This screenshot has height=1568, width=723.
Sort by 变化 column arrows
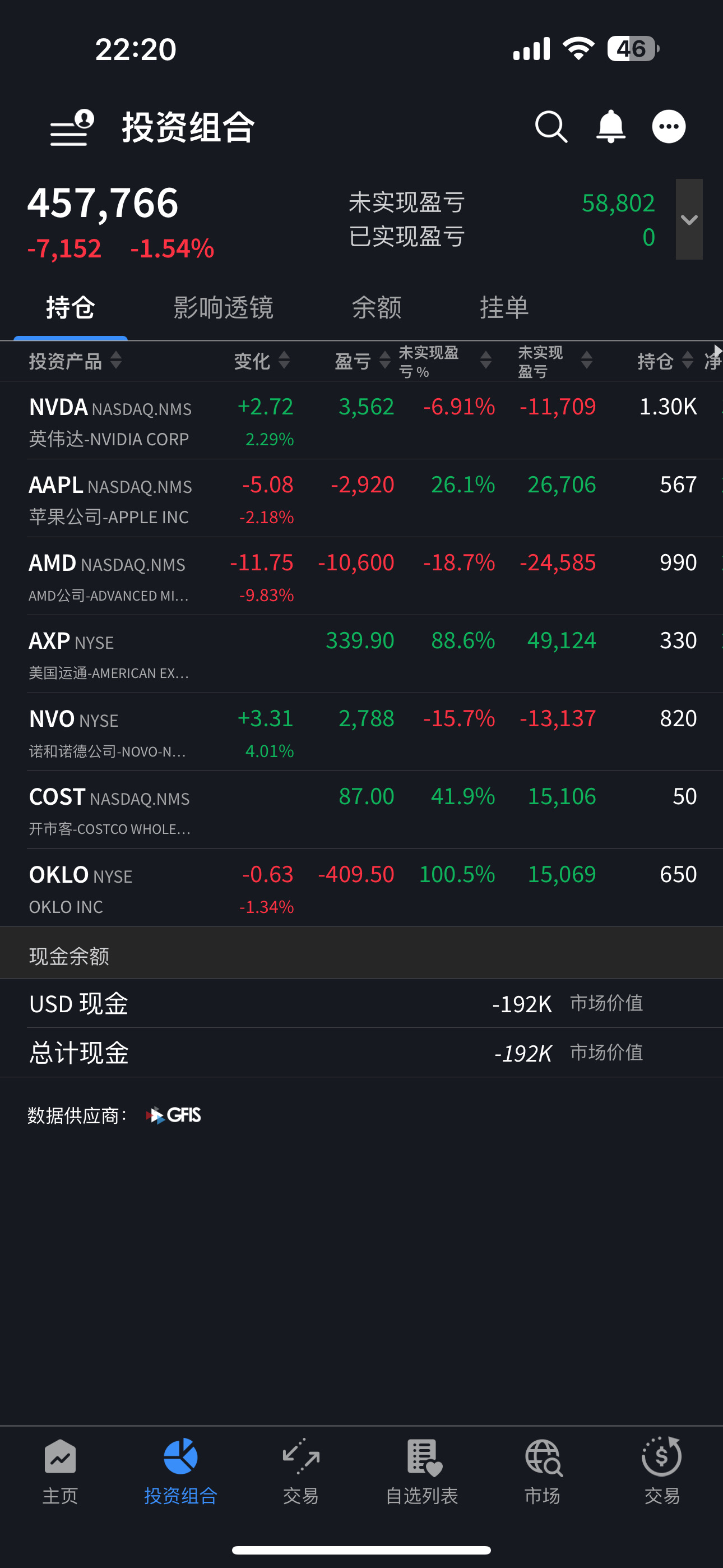click(x=284, y=361)
